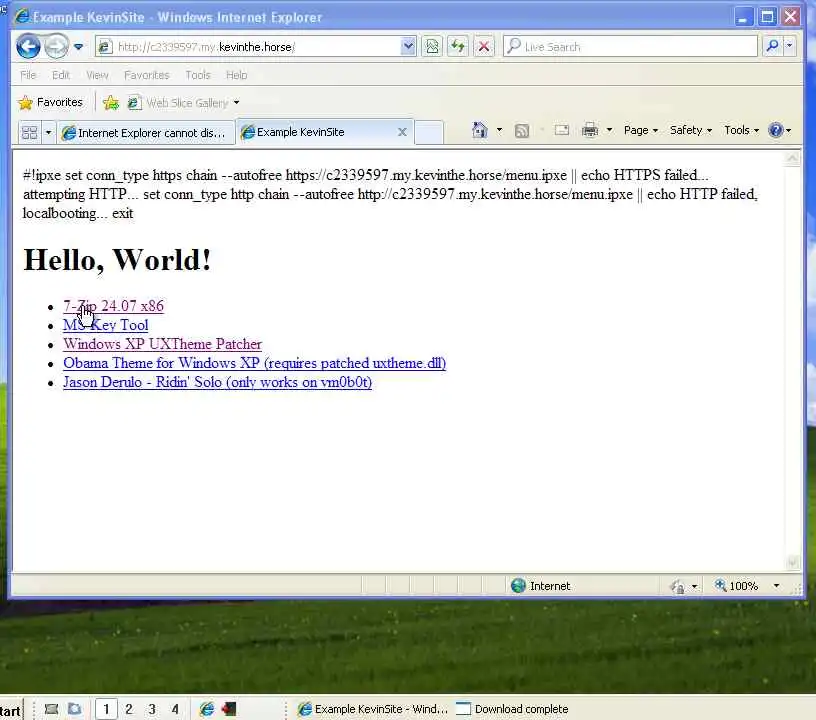Focus the Live Search box
This screenshot has height=720, width=816.
tap(630, 47)
